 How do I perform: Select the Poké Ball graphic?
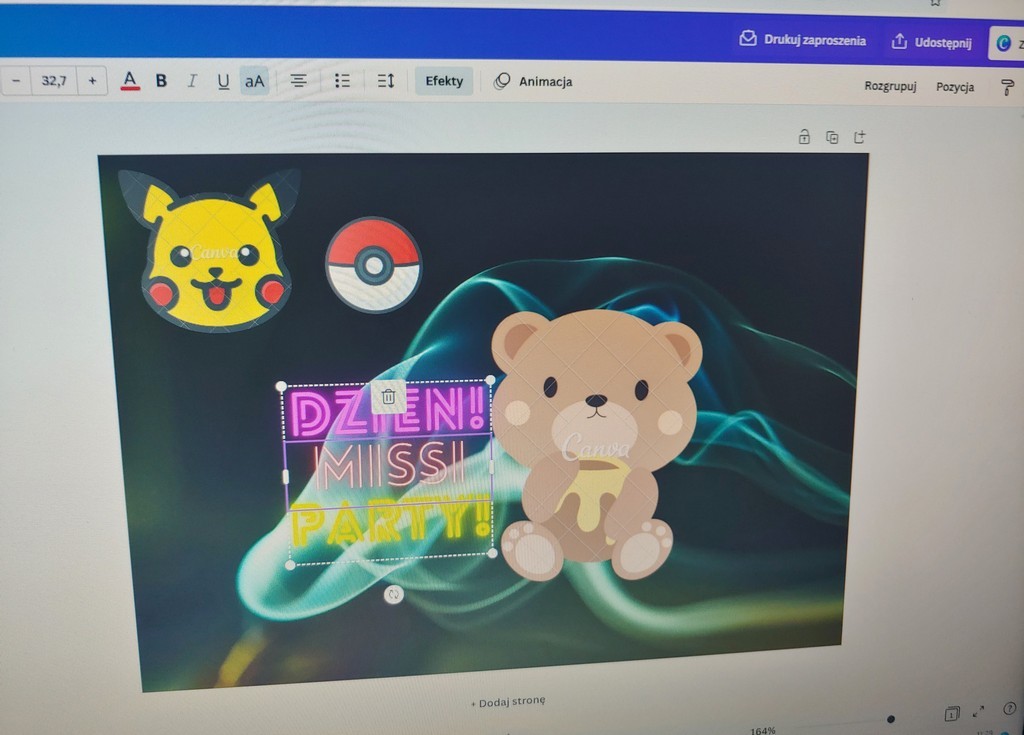(x=374, y=265)
